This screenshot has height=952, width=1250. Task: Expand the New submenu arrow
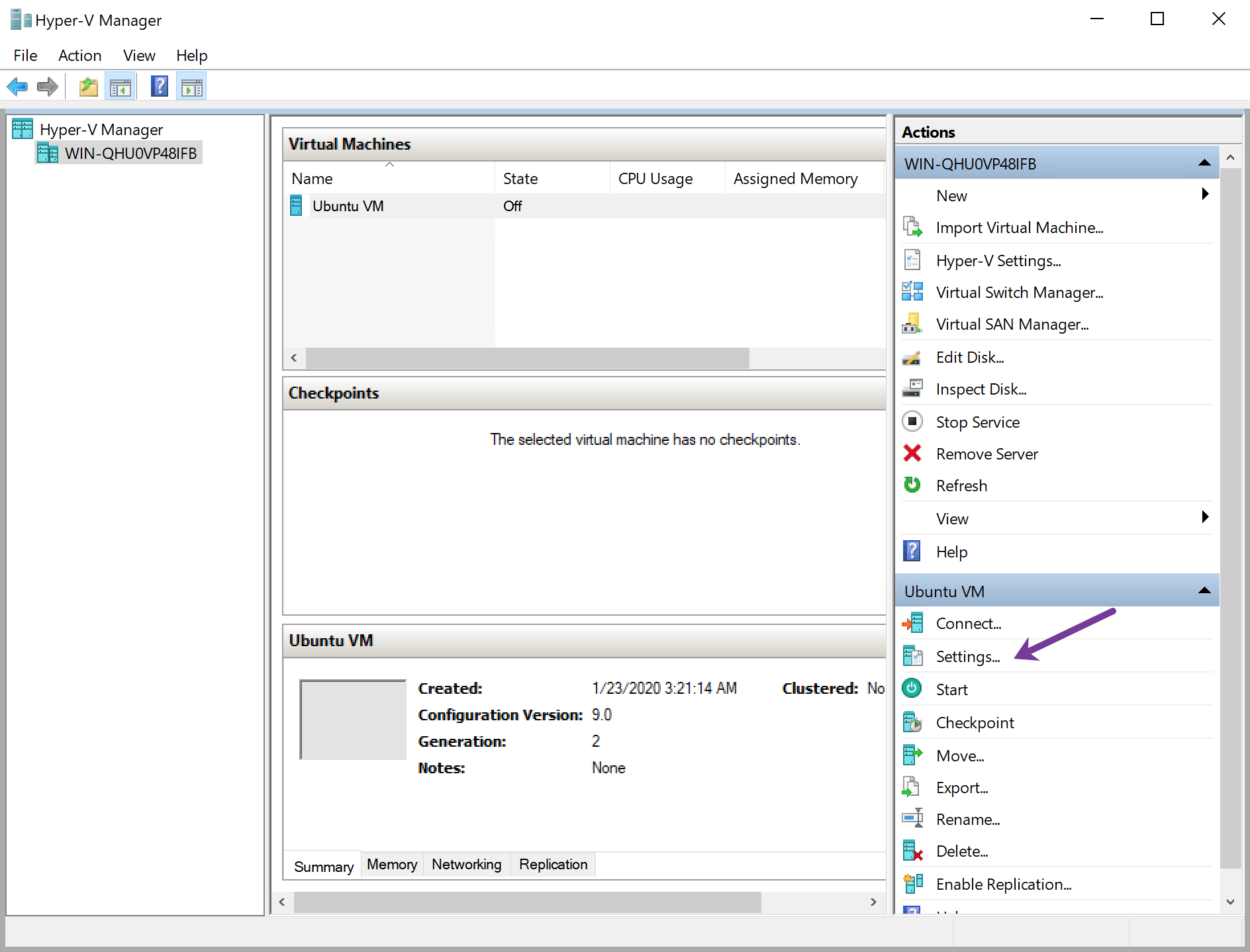[x=1205, y=194]
